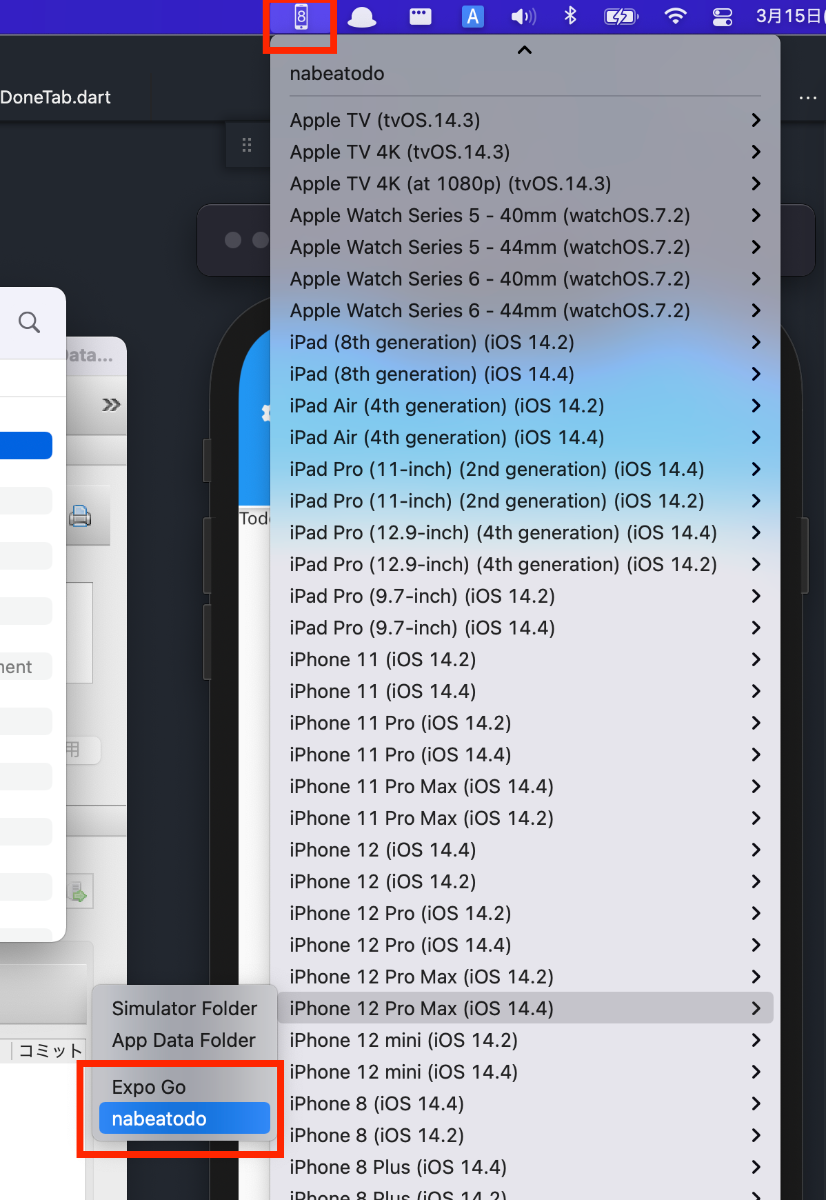Click the printer icon in background window
826x1200 pixels.
click(x=80, y=516)
